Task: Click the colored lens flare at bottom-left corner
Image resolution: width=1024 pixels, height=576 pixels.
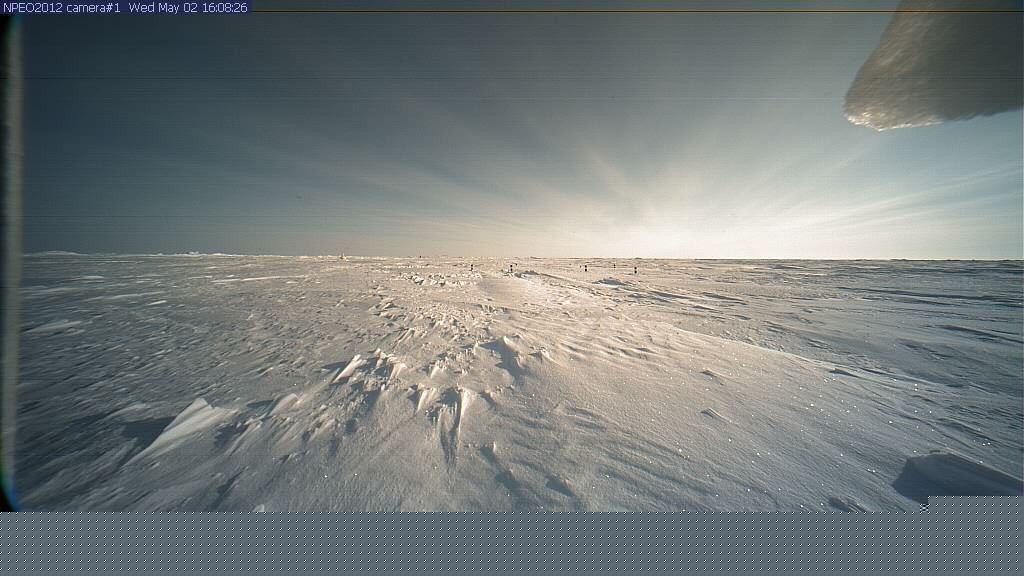Action: 8,495
